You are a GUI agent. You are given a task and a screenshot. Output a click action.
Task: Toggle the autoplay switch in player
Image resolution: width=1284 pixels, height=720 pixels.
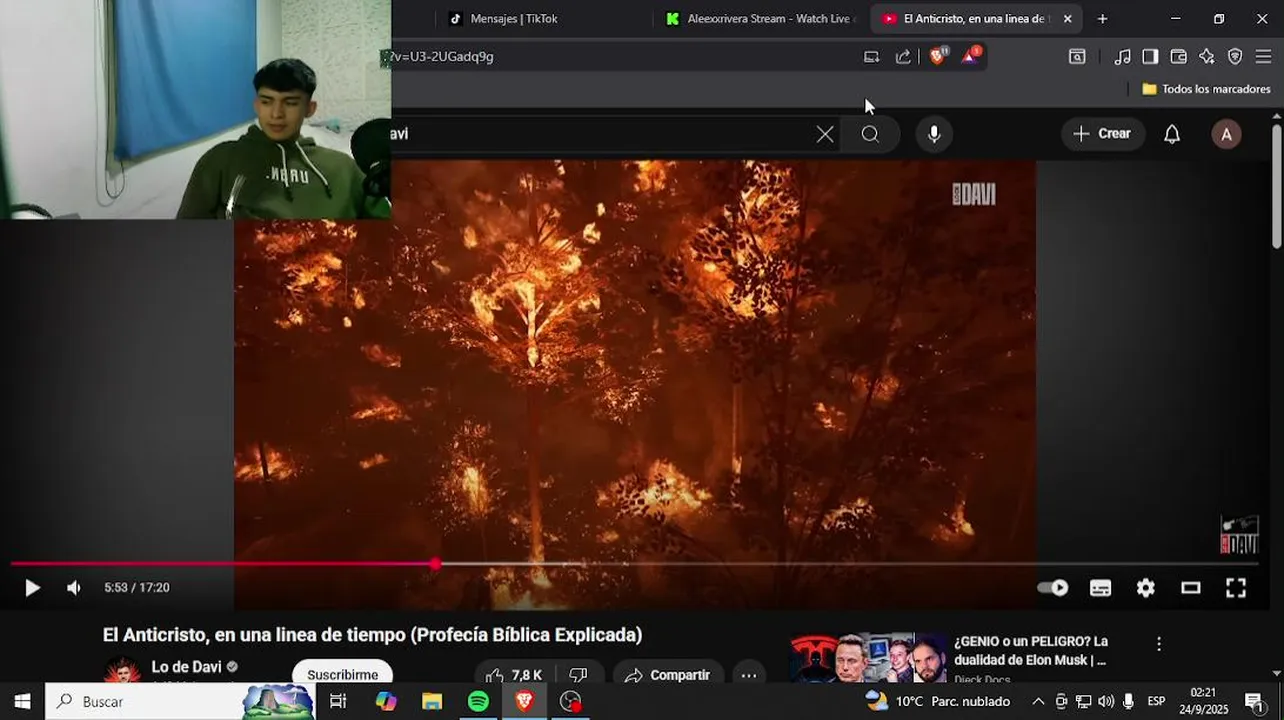coord(1052,588)
